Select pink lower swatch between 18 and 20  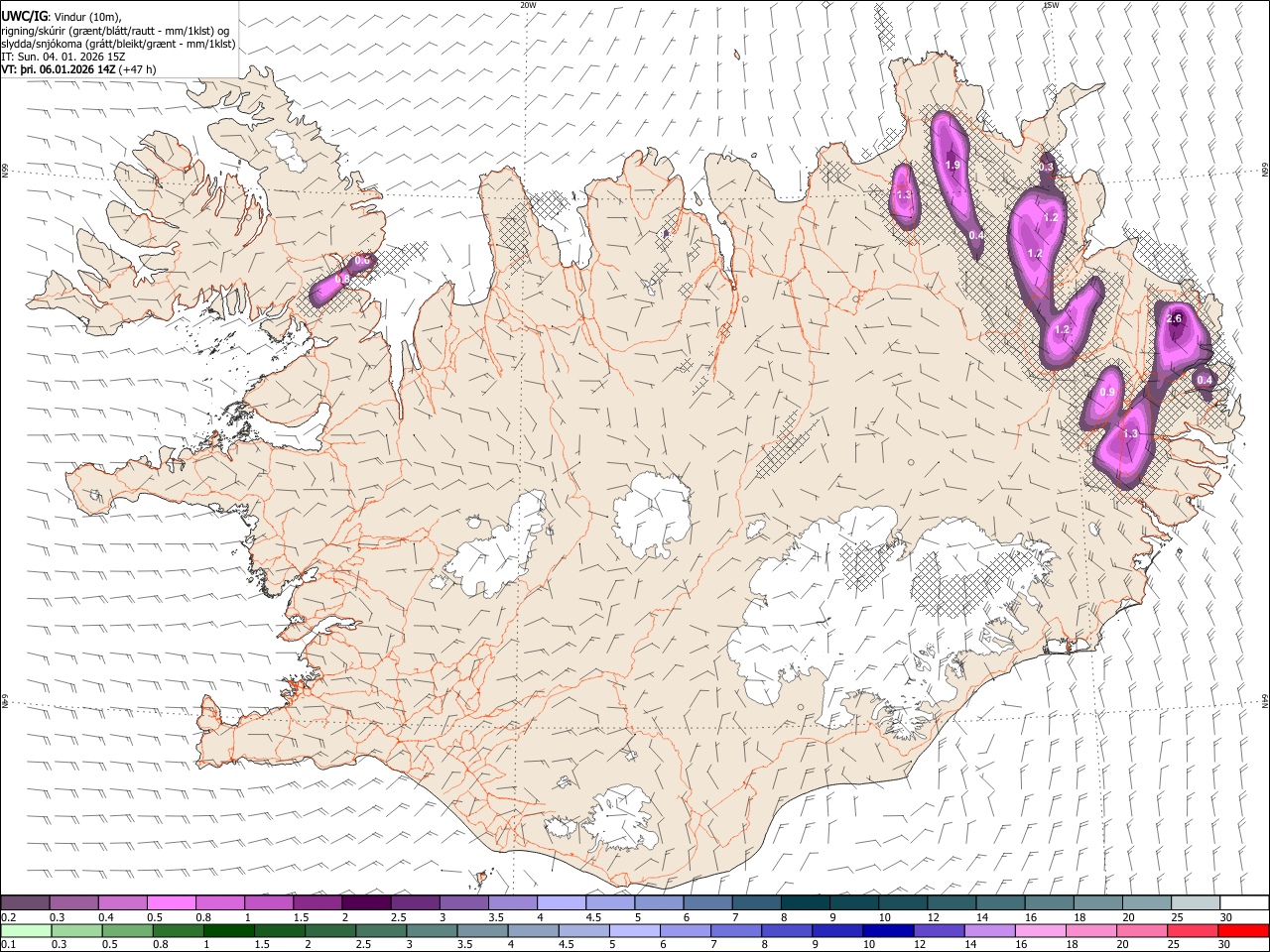(1091, 930)
